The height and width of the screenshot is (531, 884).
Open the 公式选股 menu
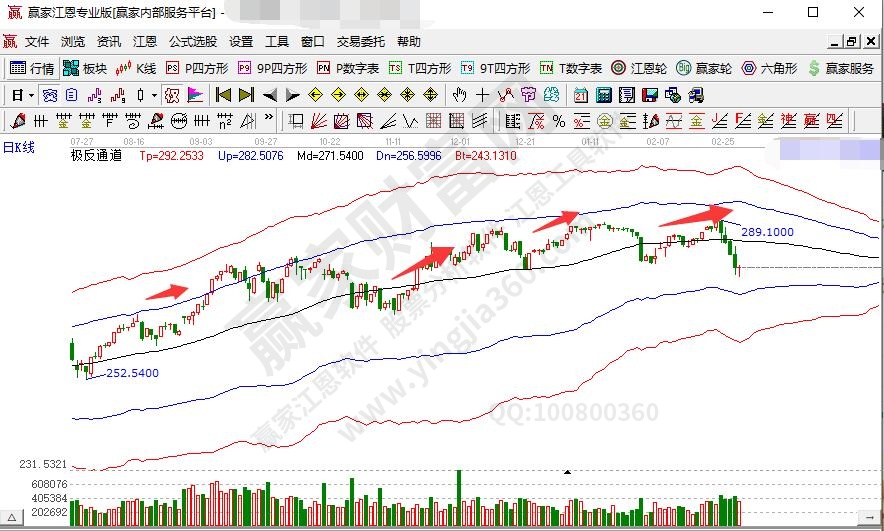193,42
